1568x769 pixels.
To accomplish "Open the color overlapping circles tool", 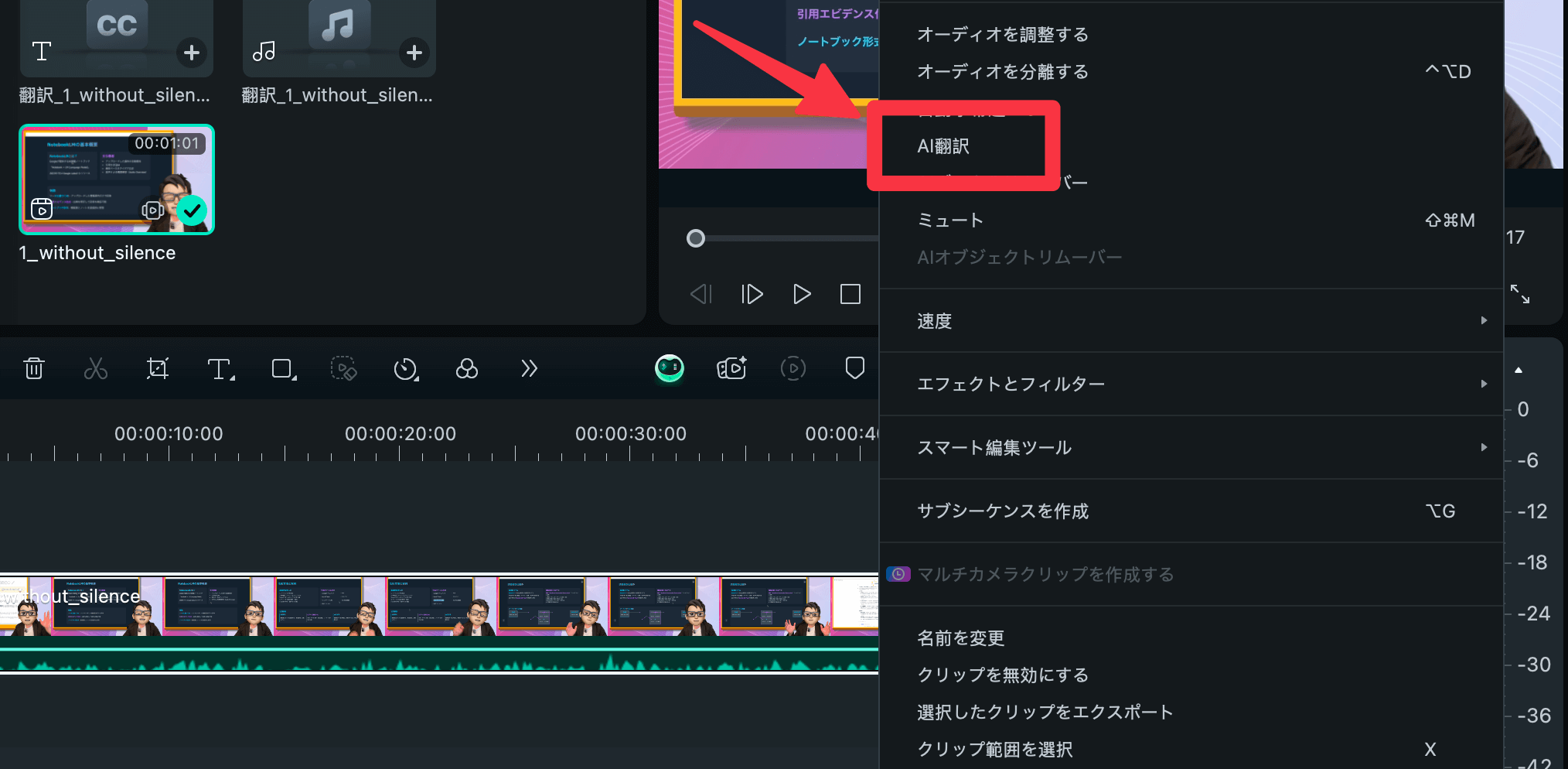I will click(466, 369).
